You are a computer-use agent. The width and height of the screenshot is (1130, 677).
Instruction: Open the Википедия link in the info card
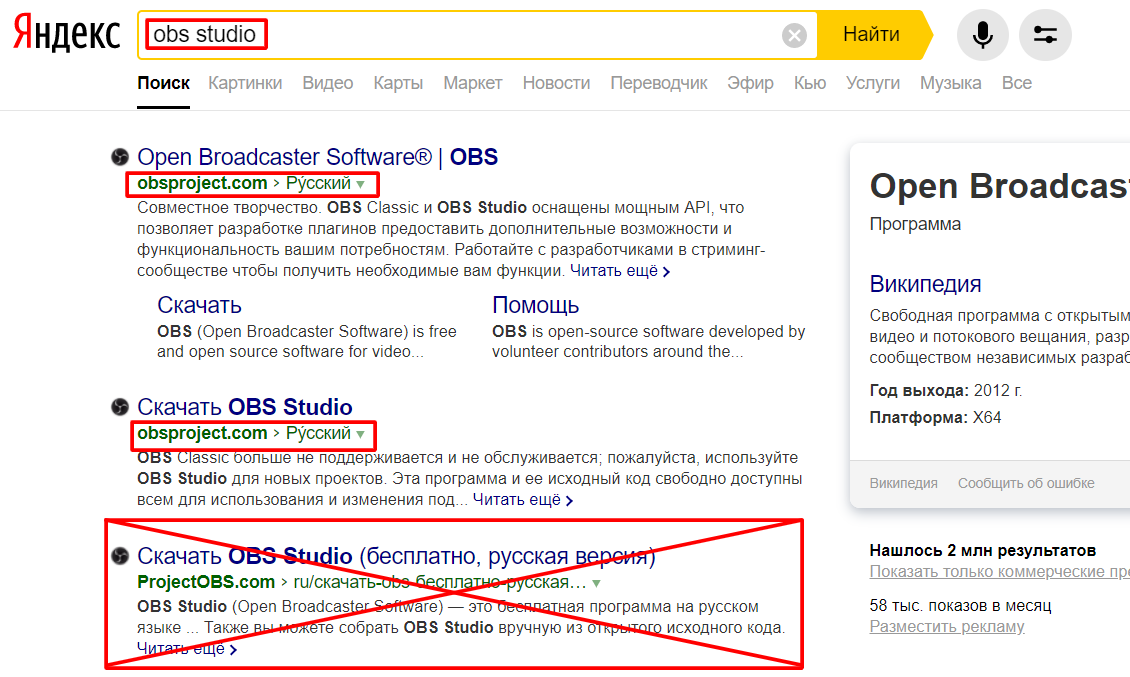[x=924, y=285]
